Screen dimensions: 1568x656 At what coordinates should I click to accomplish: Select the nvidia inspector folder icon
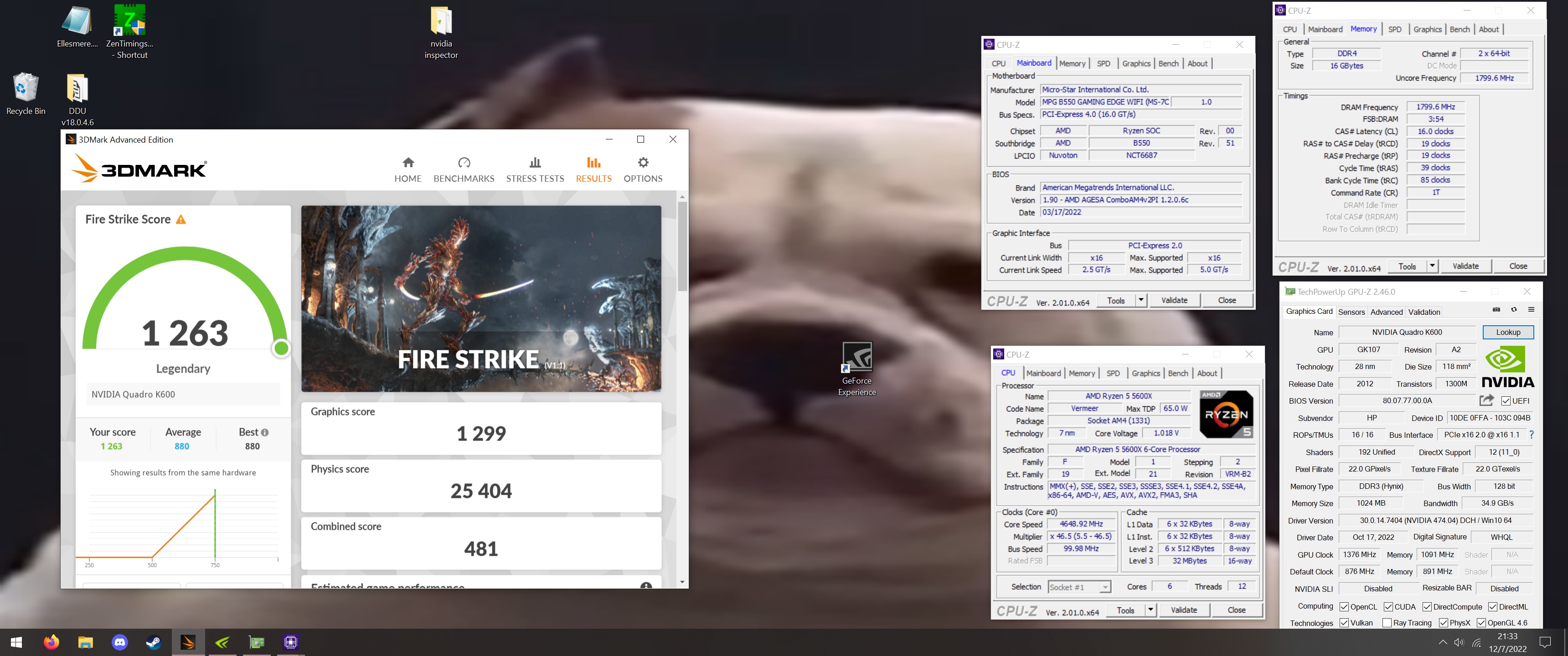pyautogui.click(x=441, y=31)
